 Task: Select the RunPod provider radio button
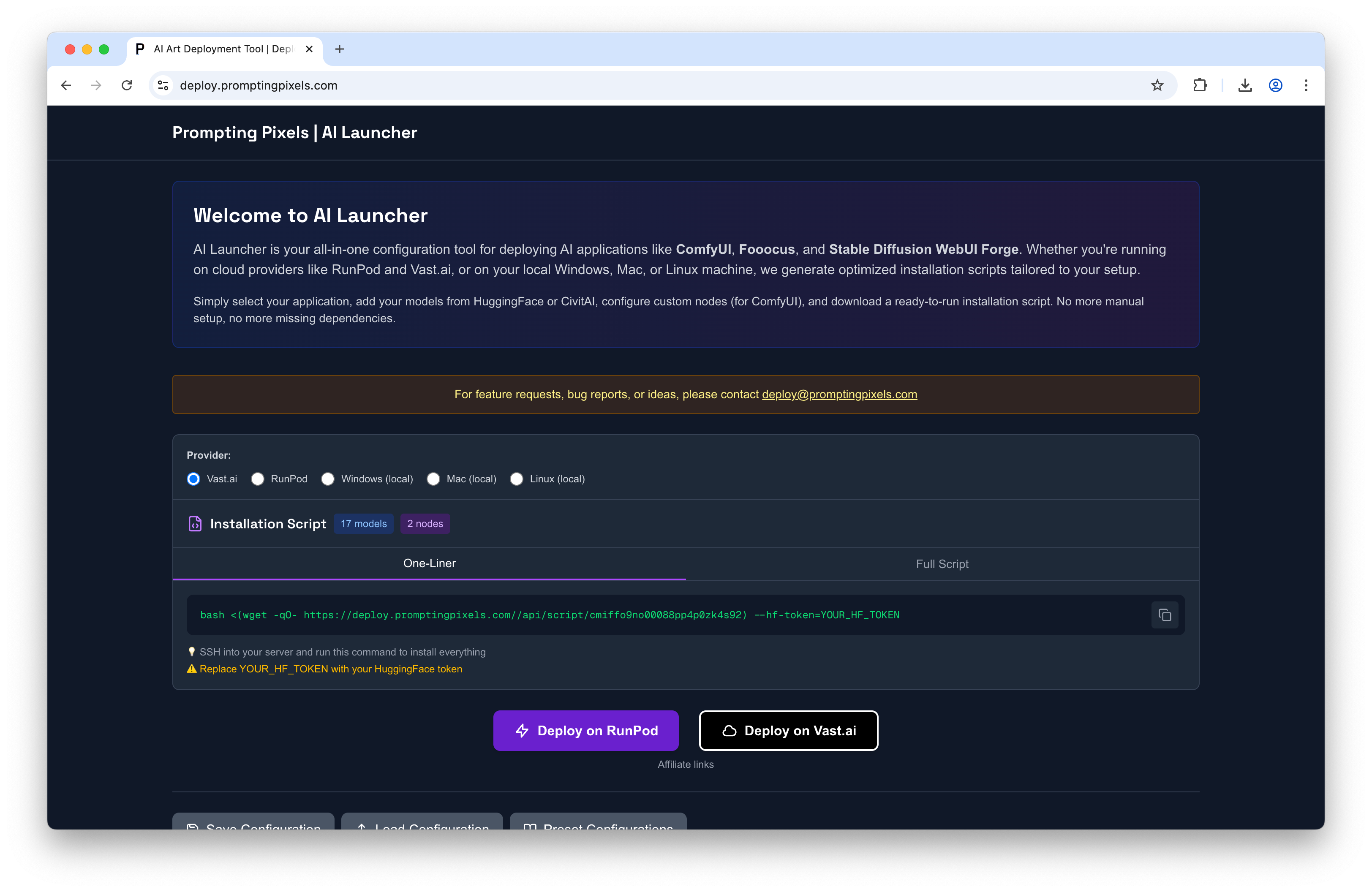click(x=258, y=479)
